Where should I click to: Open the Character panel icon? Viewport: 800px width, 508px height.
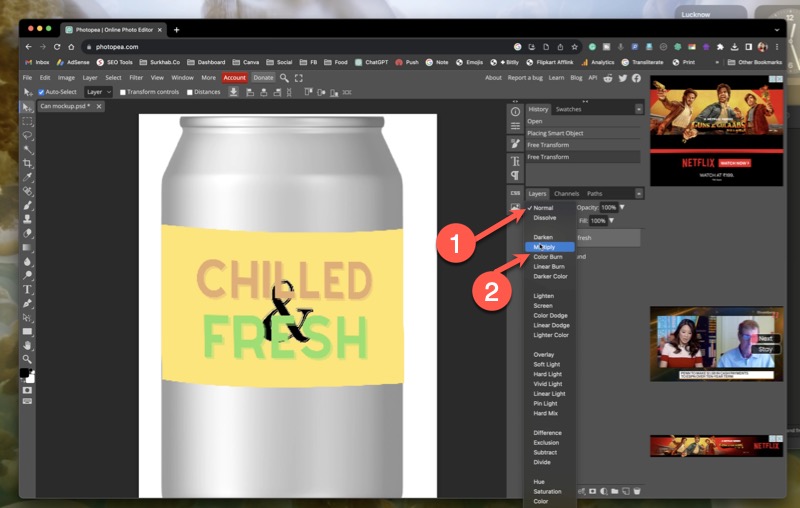click(515, 161)
